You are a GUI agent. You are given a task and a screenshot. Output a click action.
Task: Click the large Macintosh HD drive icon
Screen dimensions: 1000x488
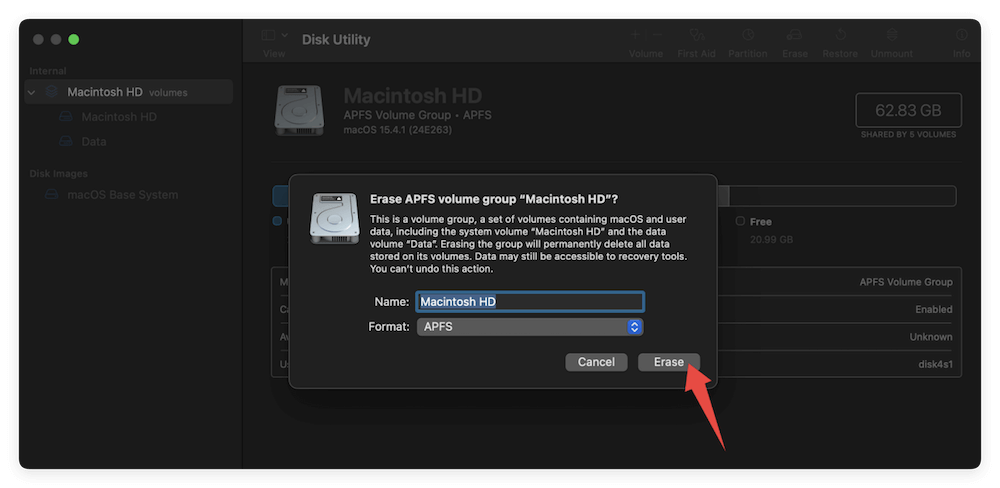(299, 110)
